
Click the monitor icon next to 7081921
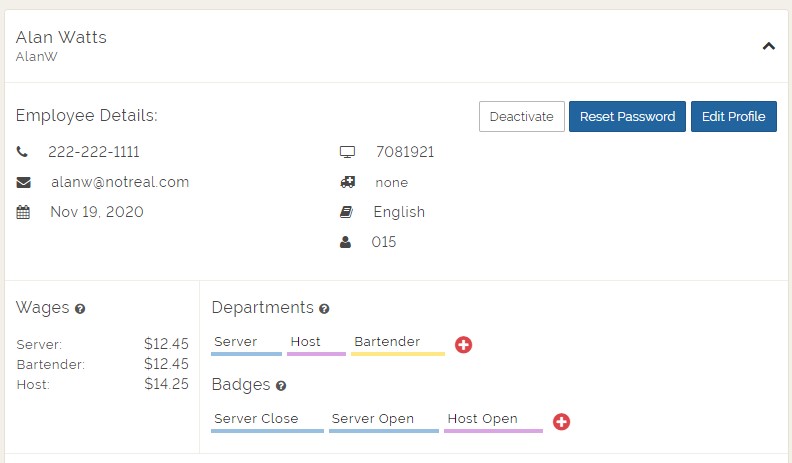tap(347, 153)
